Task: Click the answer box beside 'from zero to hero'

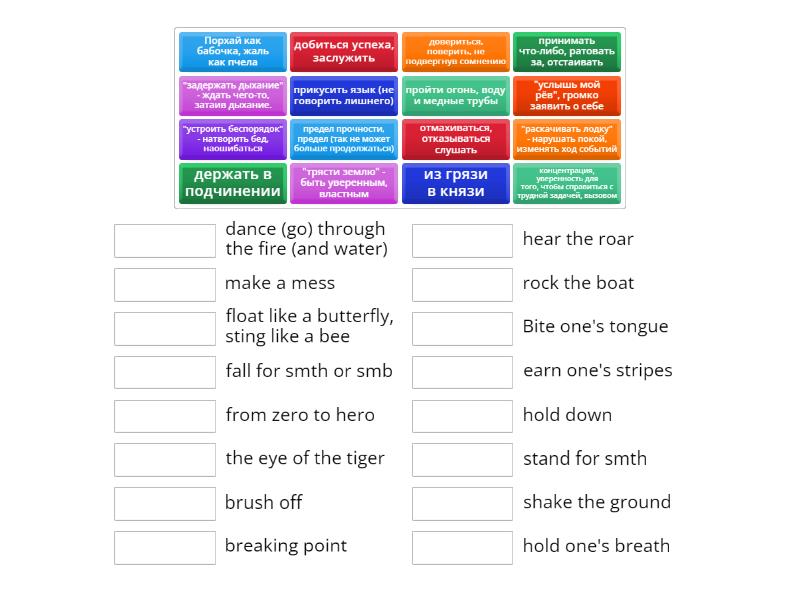Action: (165, 415)
